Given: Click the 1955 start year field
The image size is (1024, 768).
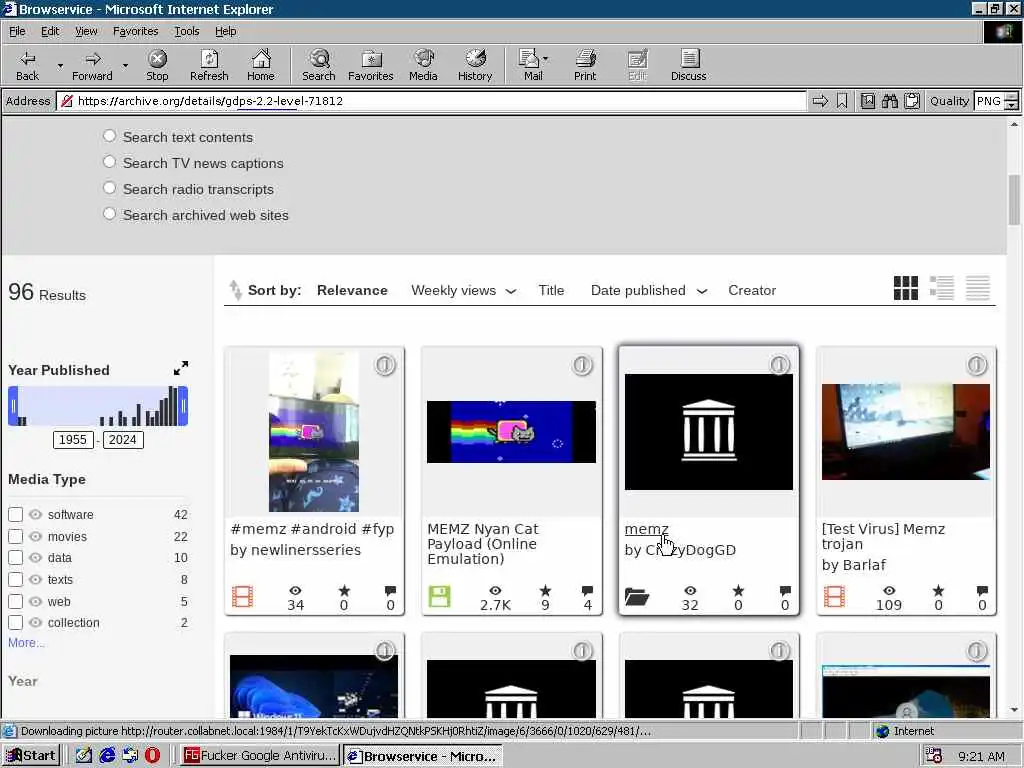Looking at the screenshot, I should pos(73,440).
